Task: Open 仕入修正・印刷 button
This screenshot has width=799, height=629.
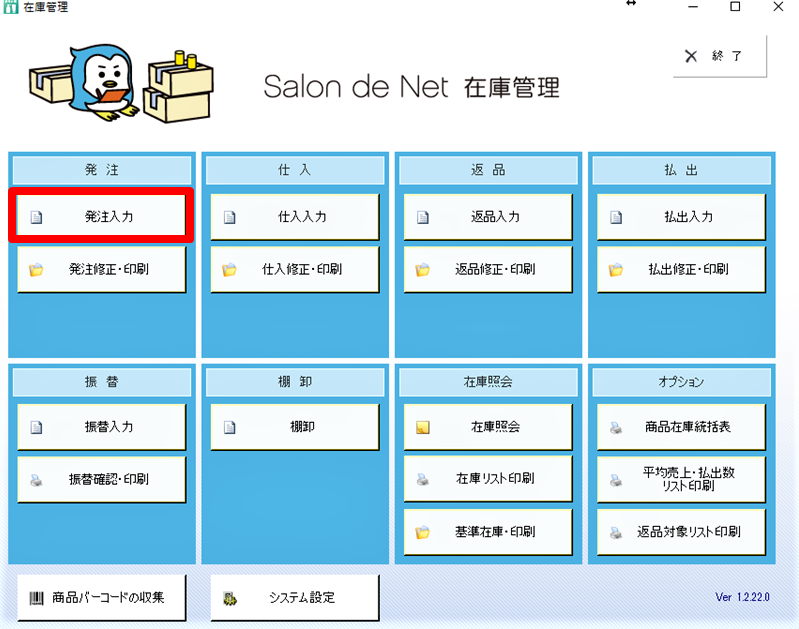Action: pyautogui.click(x=295, y=269)
